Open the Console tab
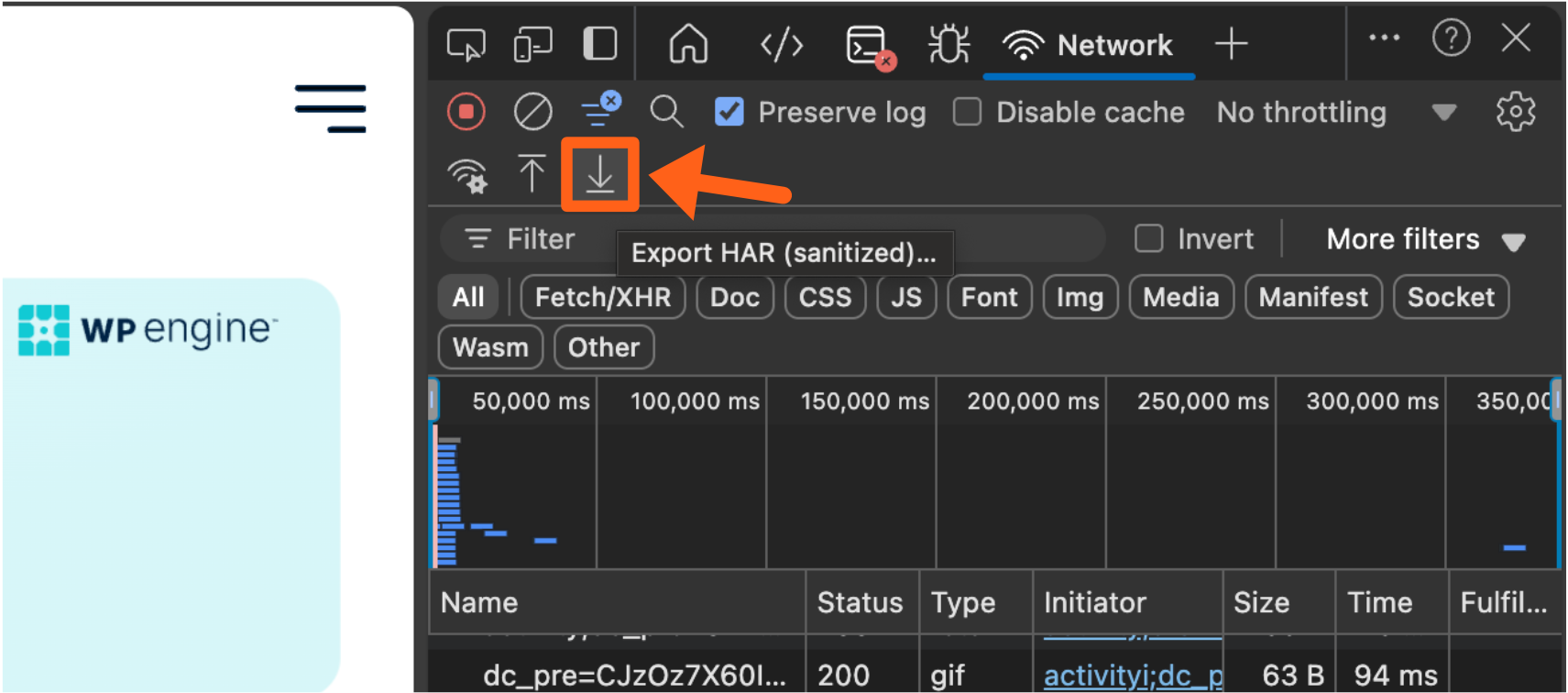Viewport: 1568px width, 693px height. [x=867, y=44]
